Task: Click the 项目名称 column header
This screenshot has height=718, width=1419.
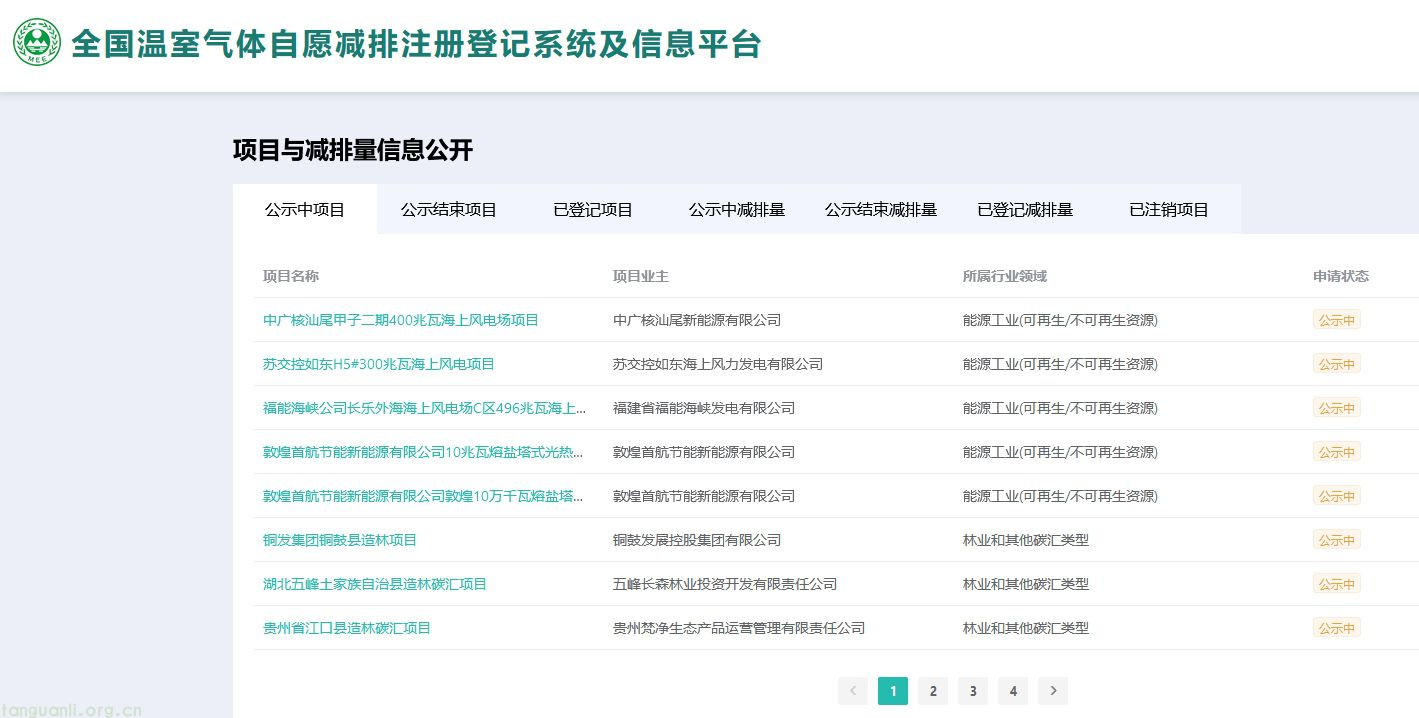Action: click(x=291, y=276)
